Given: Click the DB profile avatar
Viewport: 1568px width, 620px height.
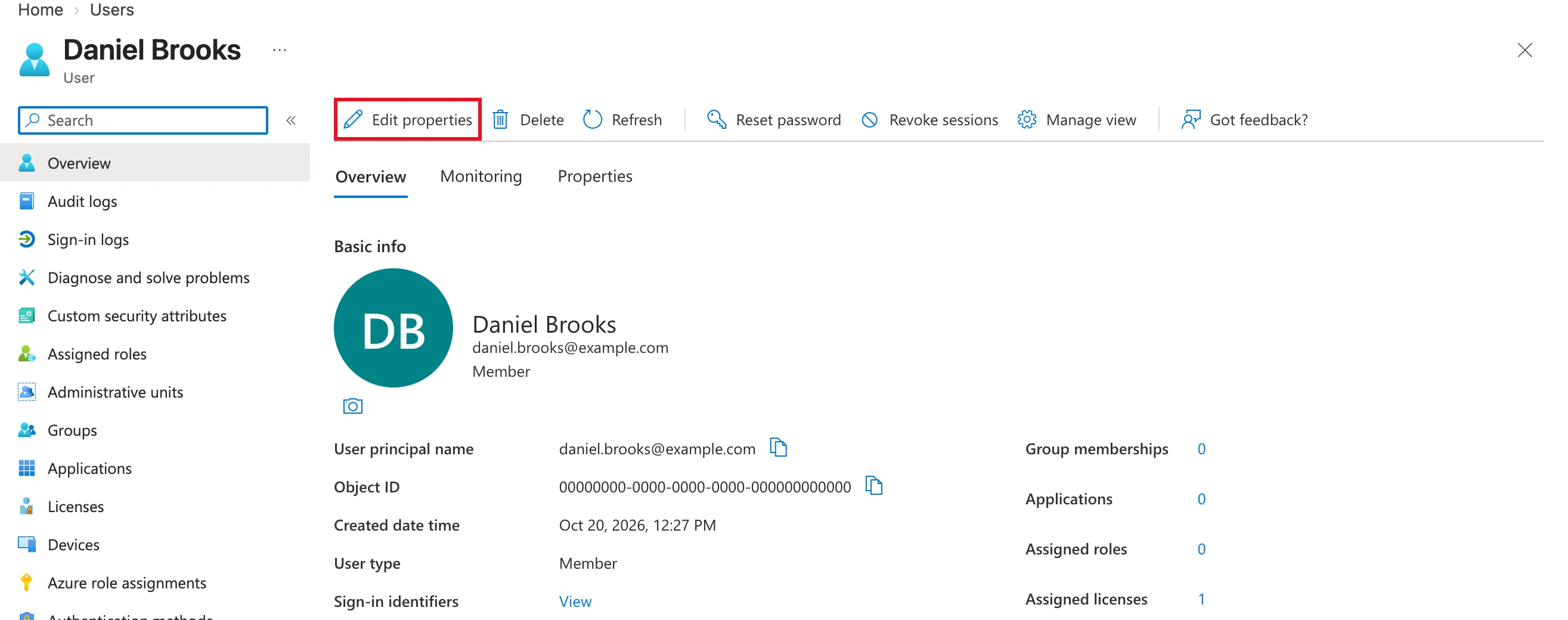Looking at the screenshot, I should (393, 328).
